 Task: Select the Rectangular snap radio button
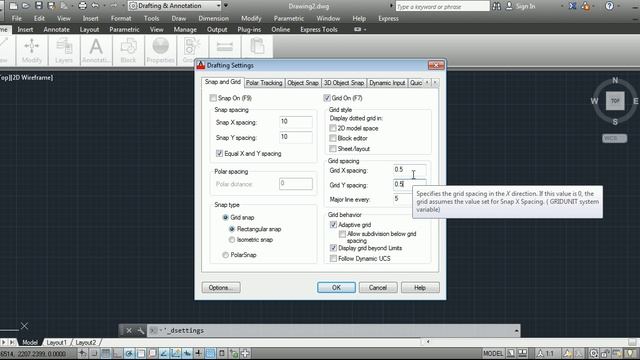[232, 229]
